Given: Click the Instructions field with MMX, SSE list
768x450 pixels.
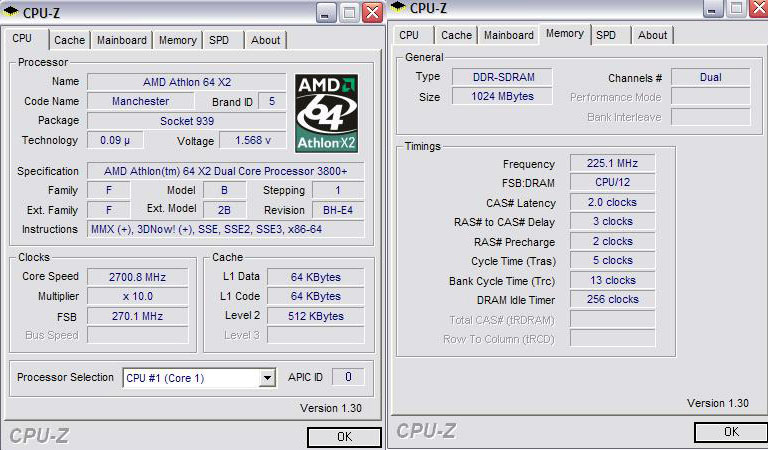Looking at the screenshot, I should 225,229.
